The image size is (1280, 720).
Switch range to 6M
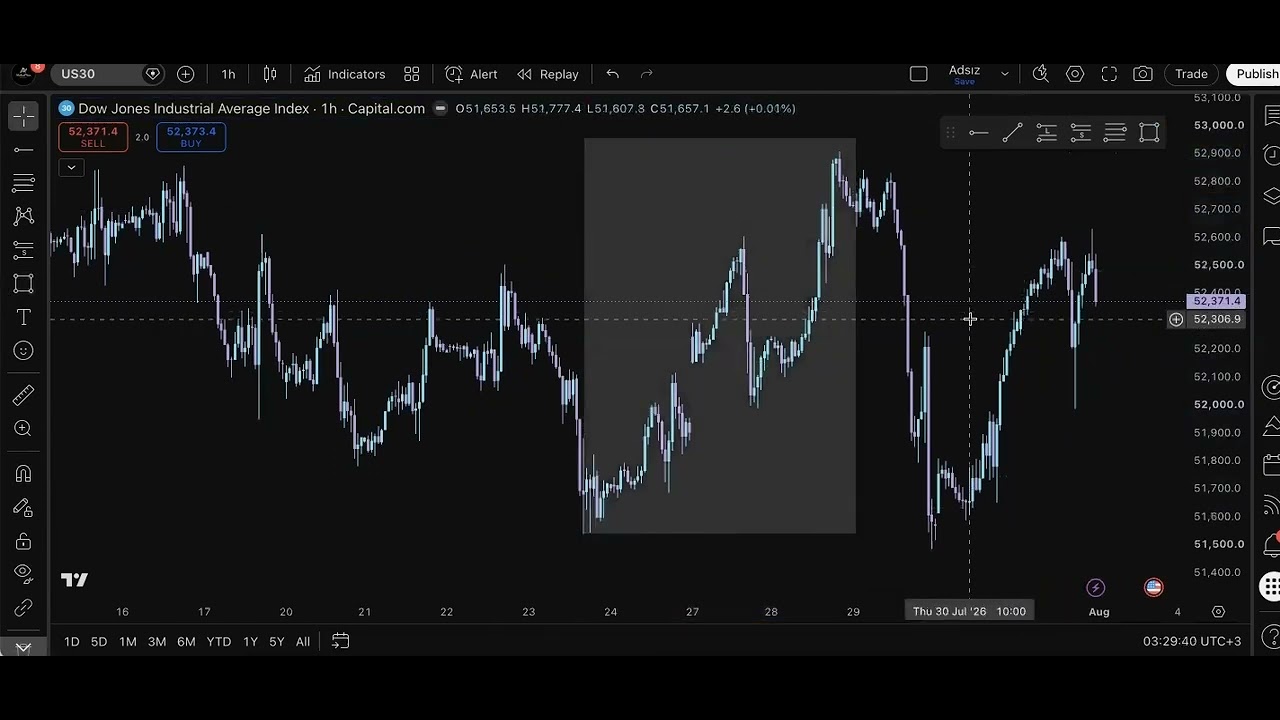[186, 642]
